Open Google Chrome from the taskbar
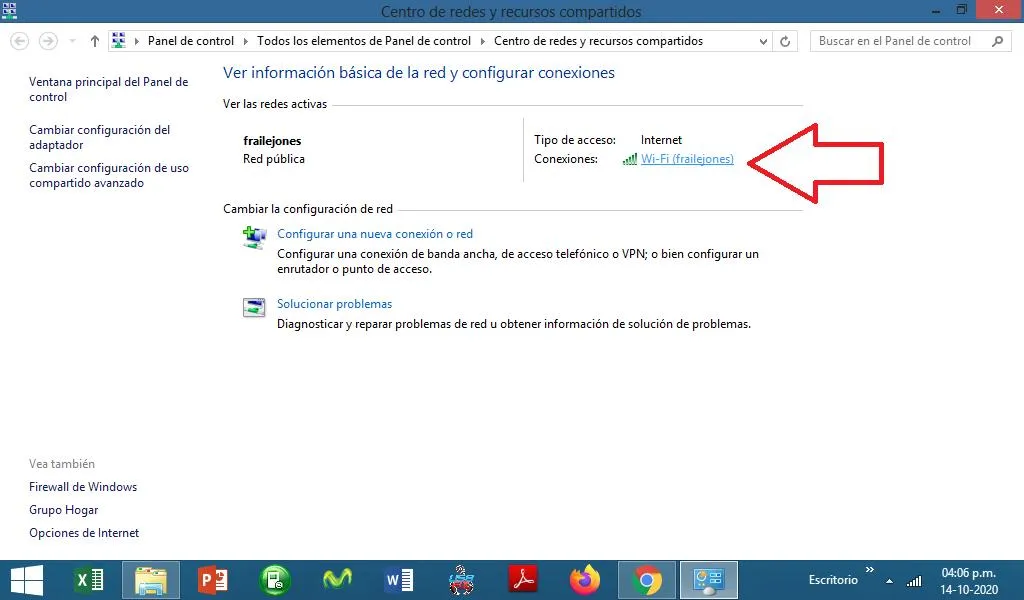Viewport: 1024px width, 600px height. [x=646, y=580]
